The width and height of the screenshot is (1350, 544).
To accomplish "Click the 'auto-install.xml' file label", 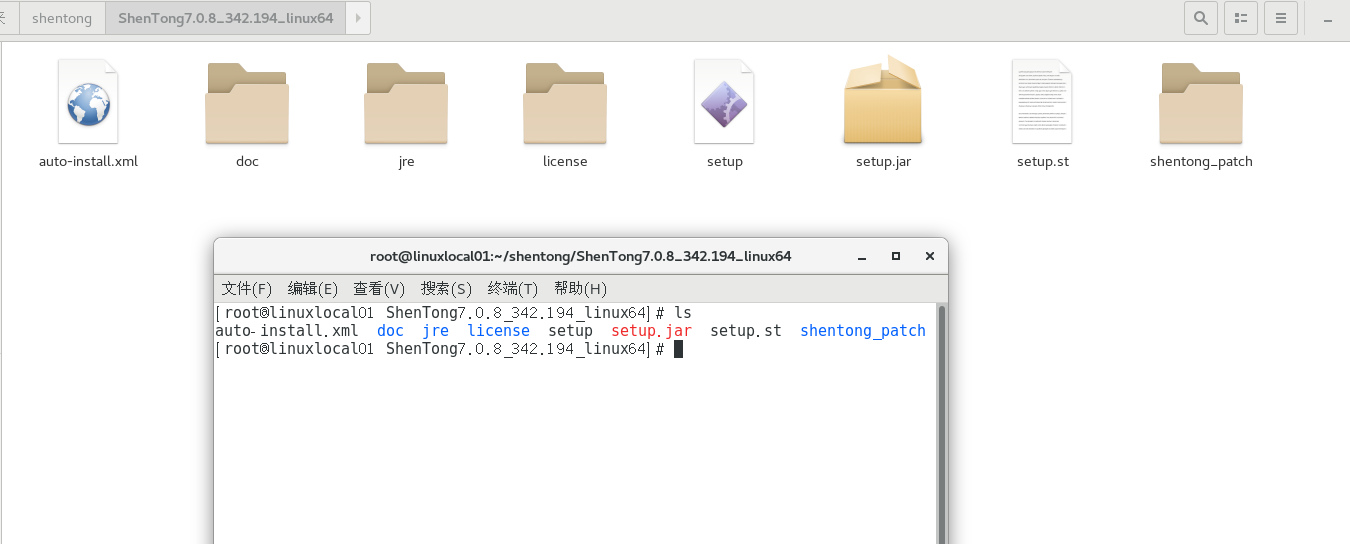I will (x=88, y=161).
